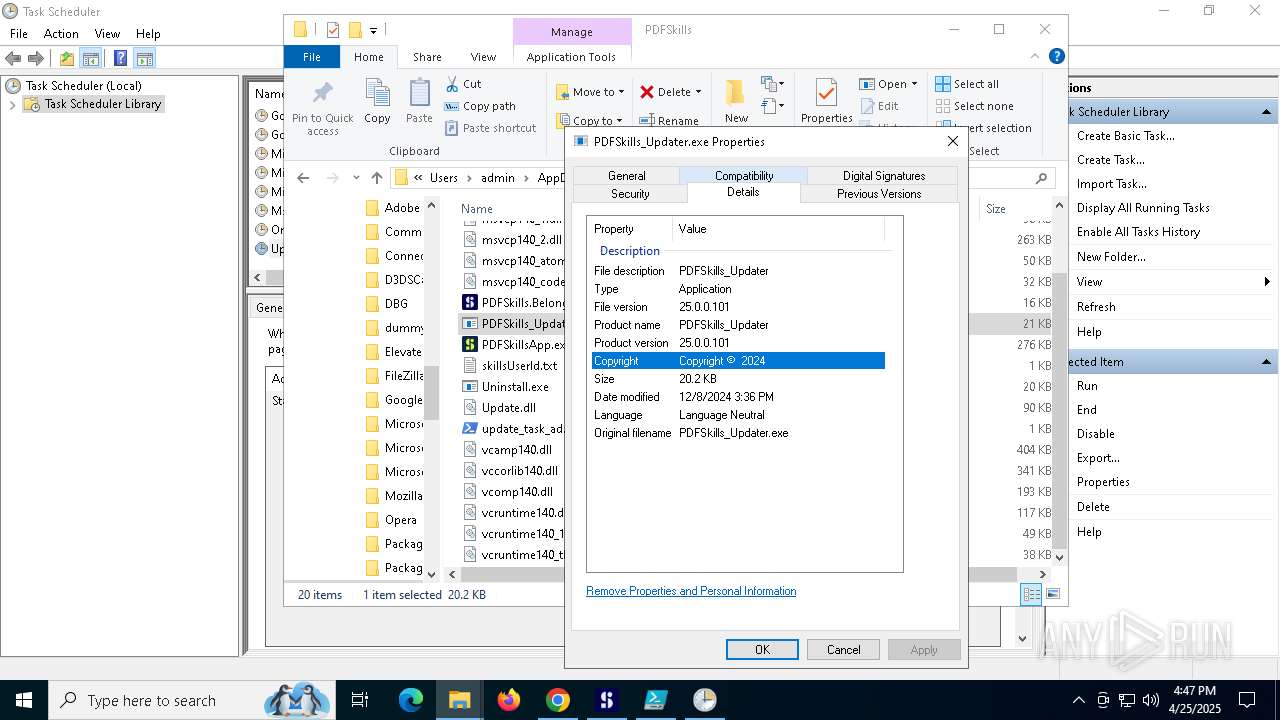Click the Paste icon in Explorer ribbon
Image resolution: width=1280 pixels, height=720 pixels.
click(x=419, y=94)
